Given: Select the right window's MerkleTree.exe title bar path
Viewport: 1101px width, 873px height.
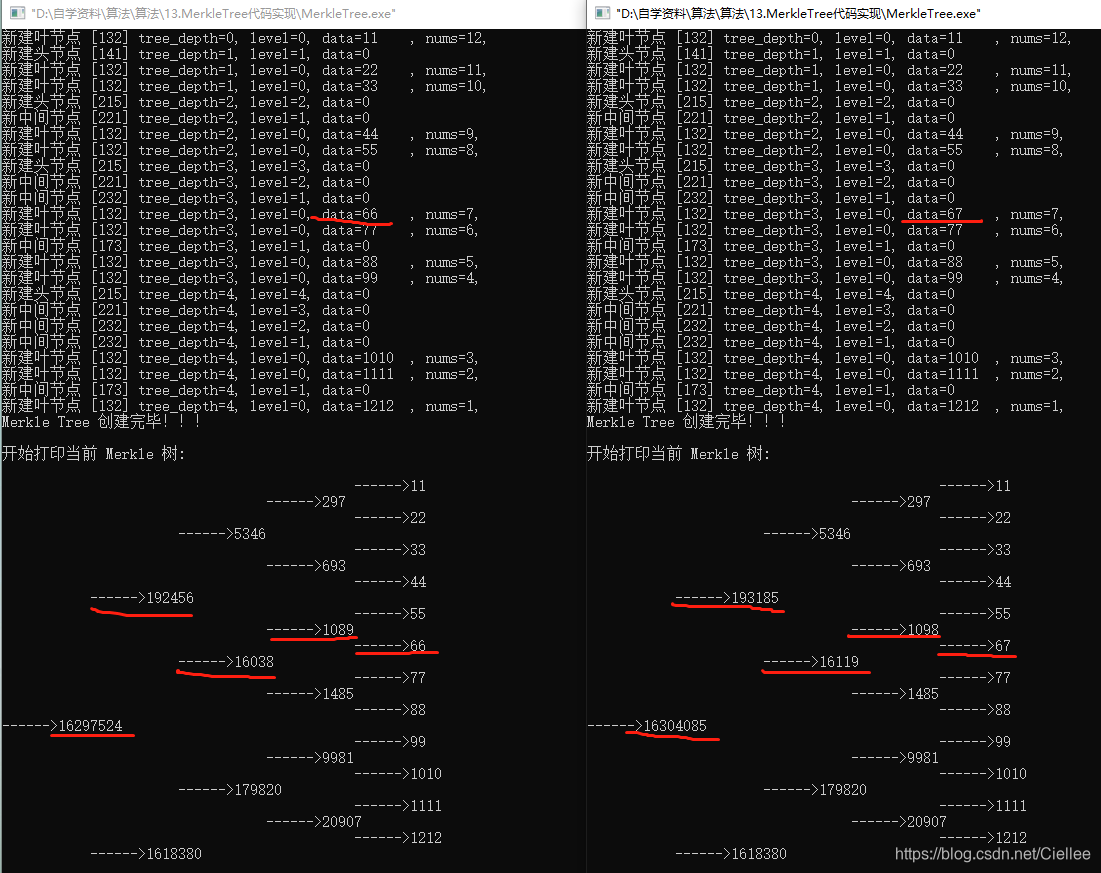Looking at the screenshot, I should [x=798, y=13].
